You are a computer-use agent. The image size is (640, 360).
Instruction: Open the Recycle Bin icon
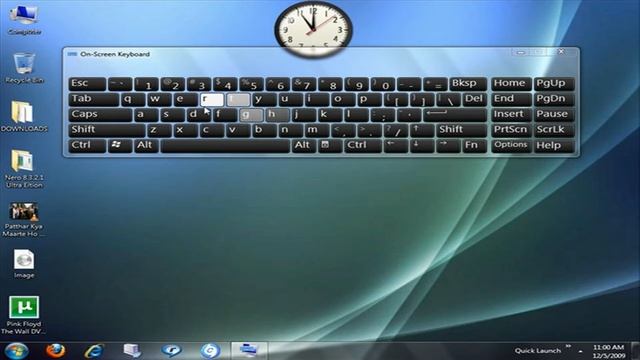coord(24,68)
